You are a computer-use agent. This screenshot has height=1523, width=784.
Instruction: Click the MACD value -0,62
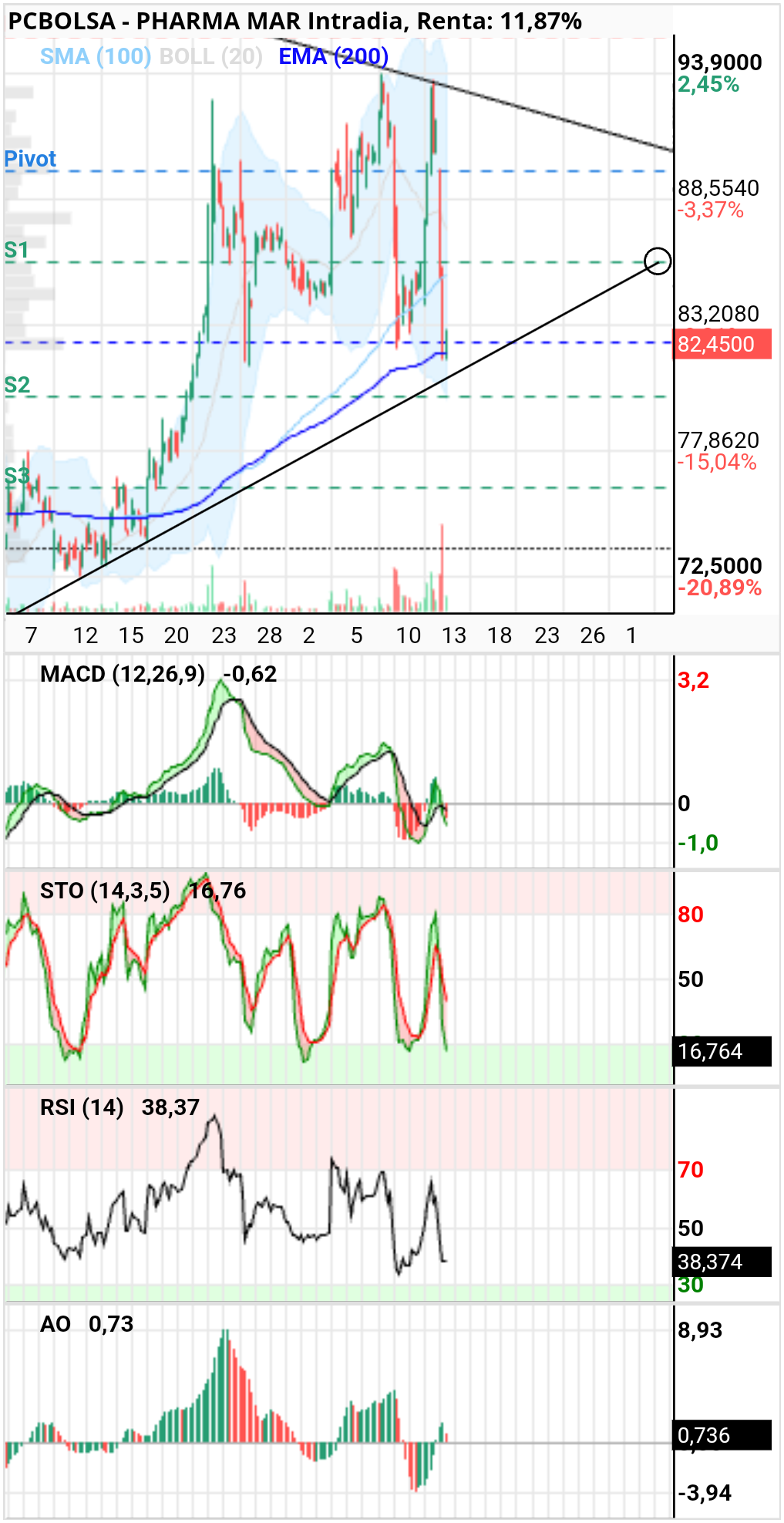[250, 675]
